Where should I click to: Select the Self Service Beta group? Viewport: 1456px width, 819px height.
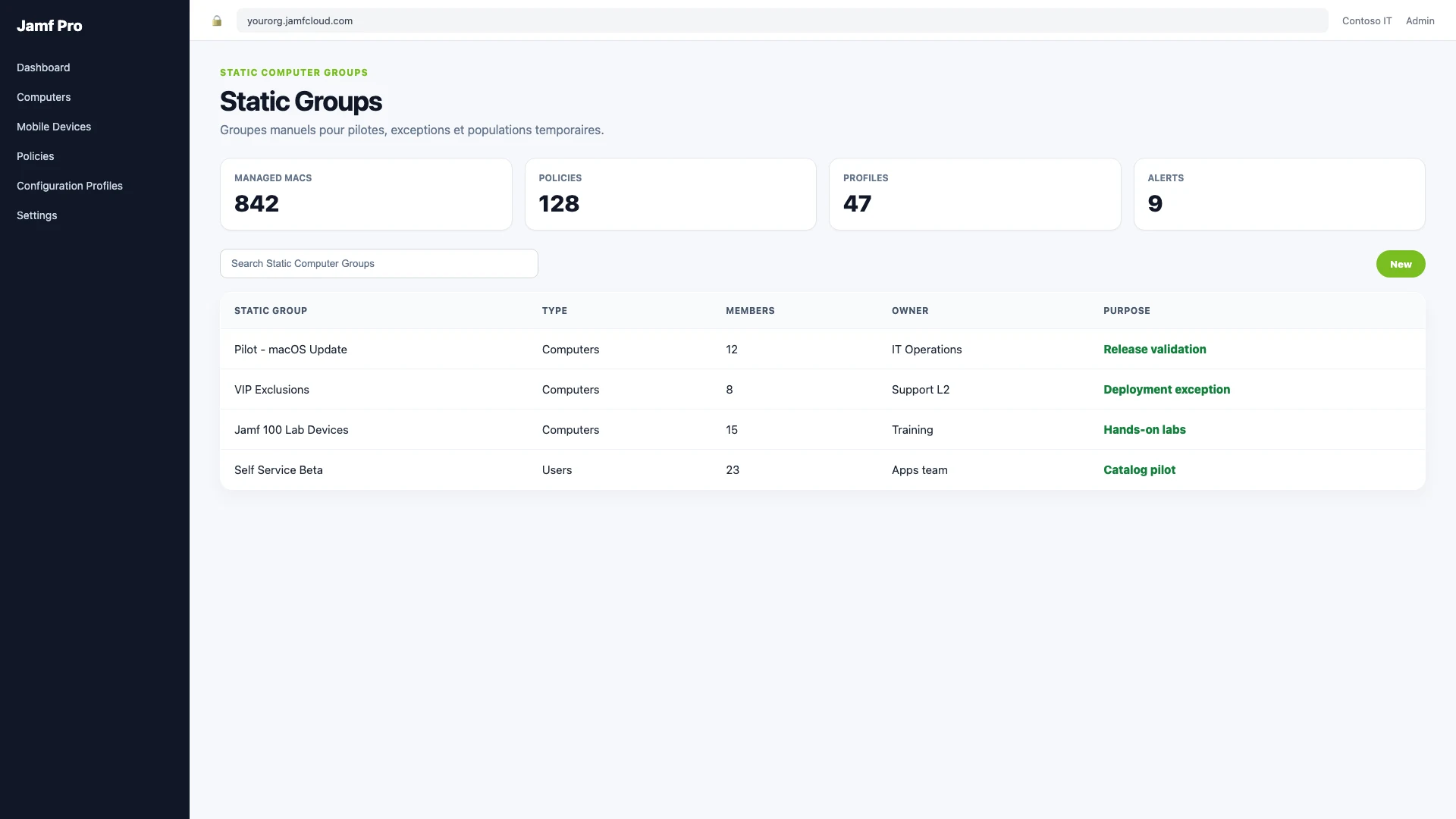(x=278, y=469)
